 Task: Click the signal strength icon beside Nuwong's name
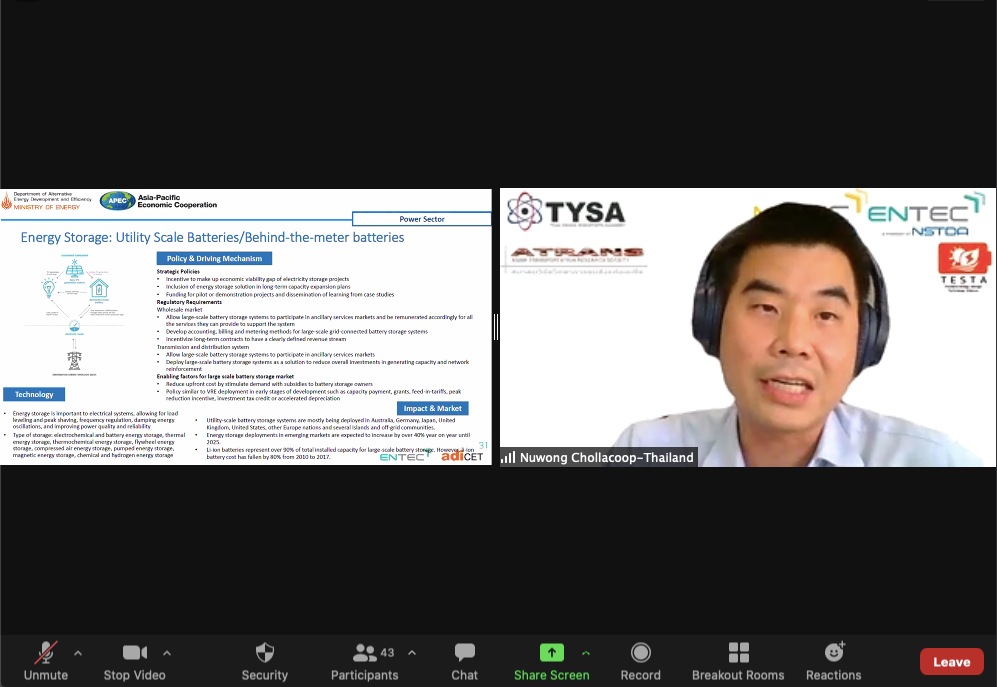[x=508, y=457]
